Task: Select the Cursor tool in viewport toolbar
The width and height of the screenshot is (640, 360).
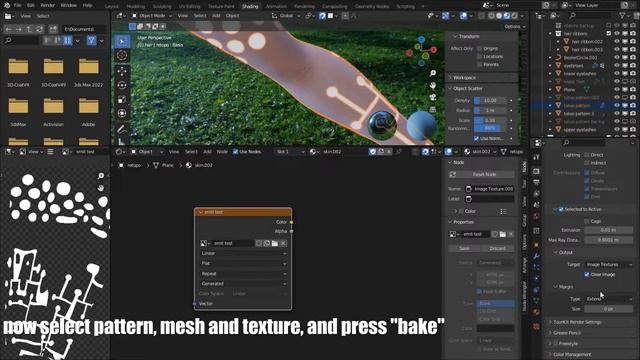Action: [122, 56]
